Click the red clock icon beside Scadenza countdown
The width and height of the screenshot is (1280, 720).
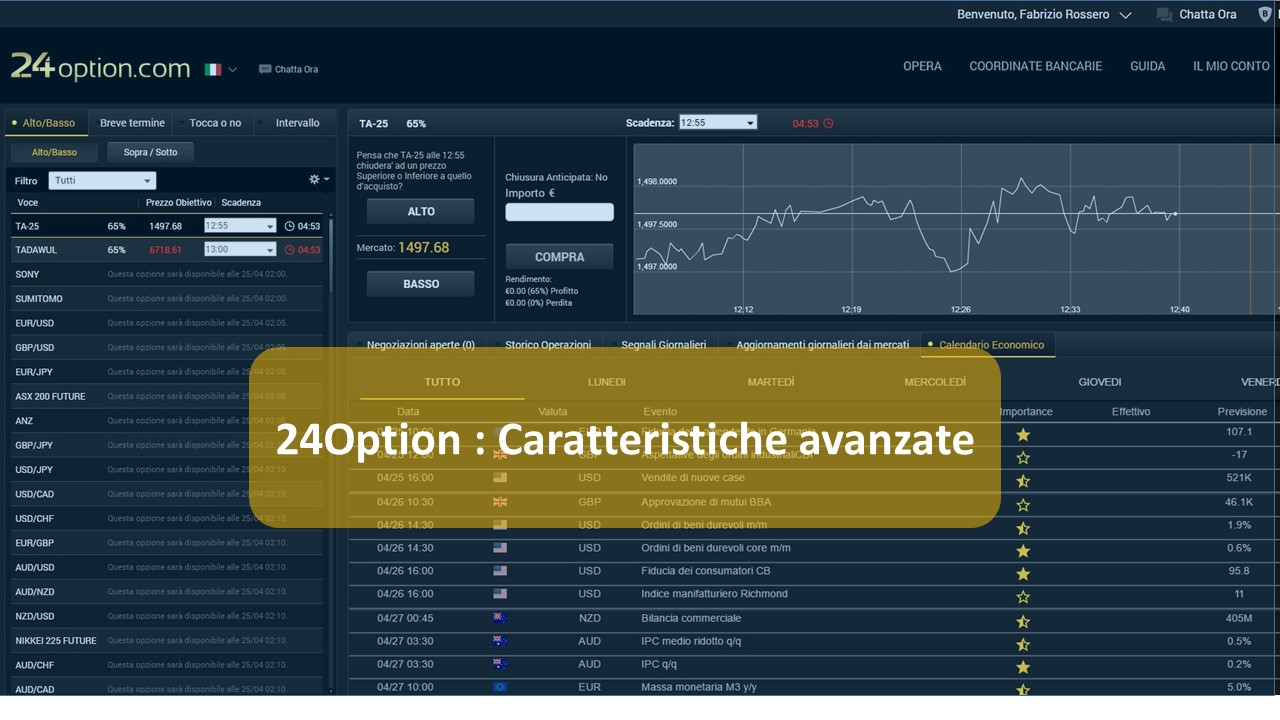(828, 123)
